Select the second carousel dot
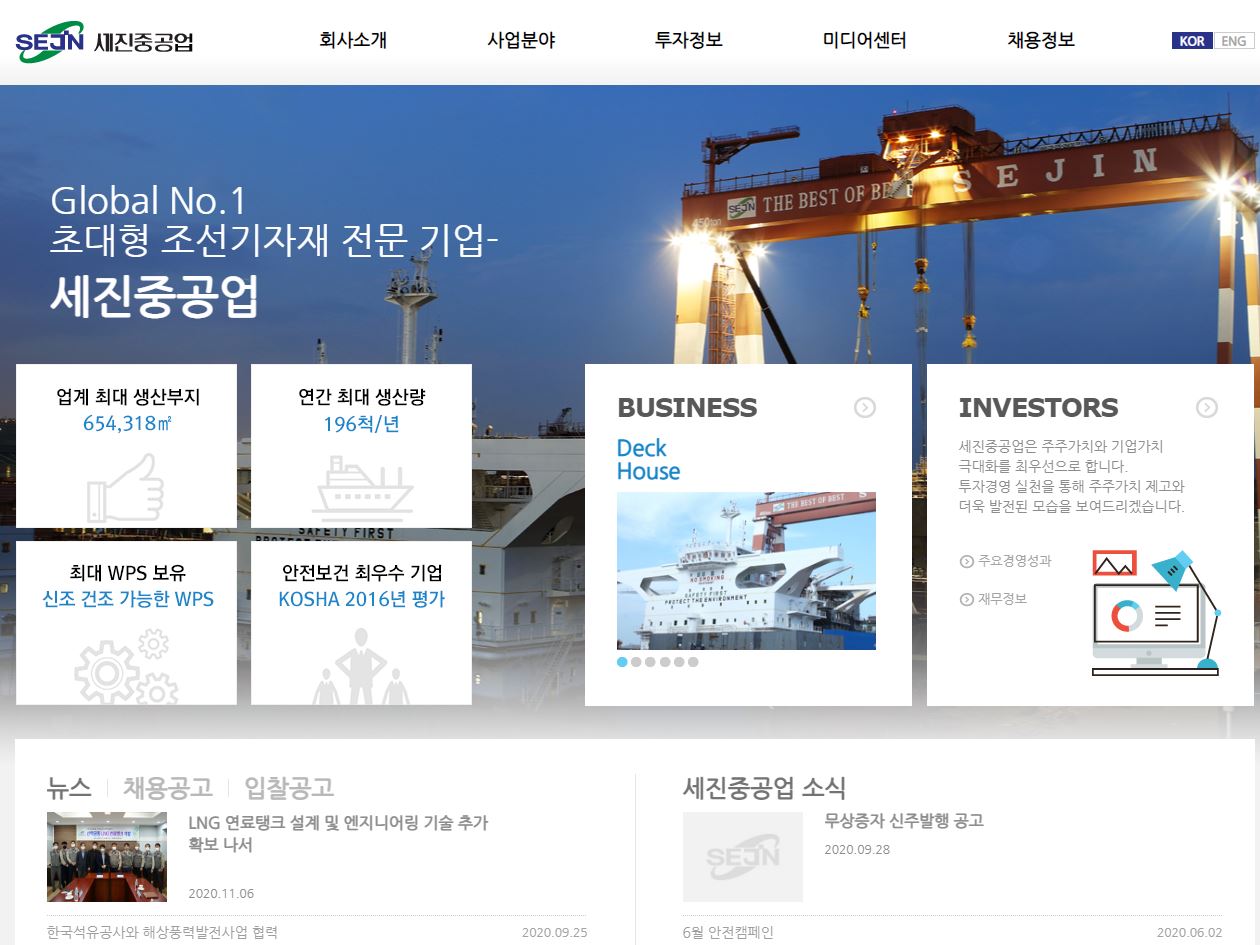 tap(636, 662)
